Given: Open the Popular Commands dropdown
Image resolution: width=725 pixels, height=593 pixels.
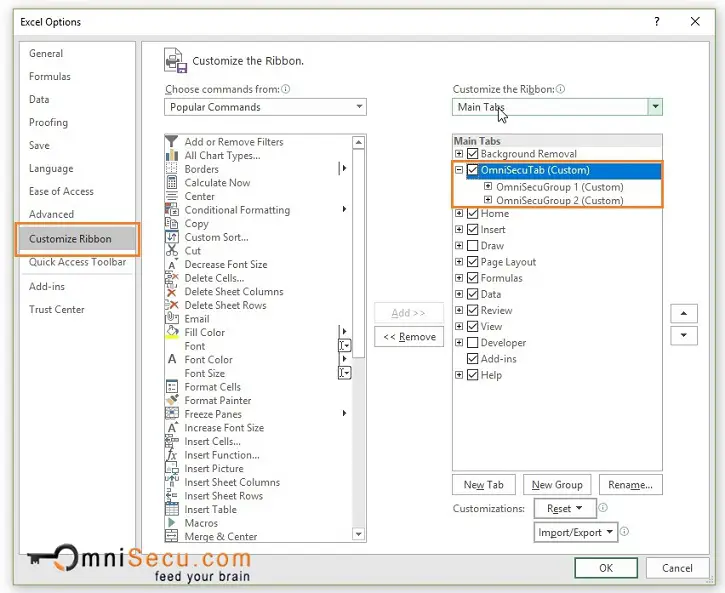Looking at the screenshot, I should pos(265,107).
